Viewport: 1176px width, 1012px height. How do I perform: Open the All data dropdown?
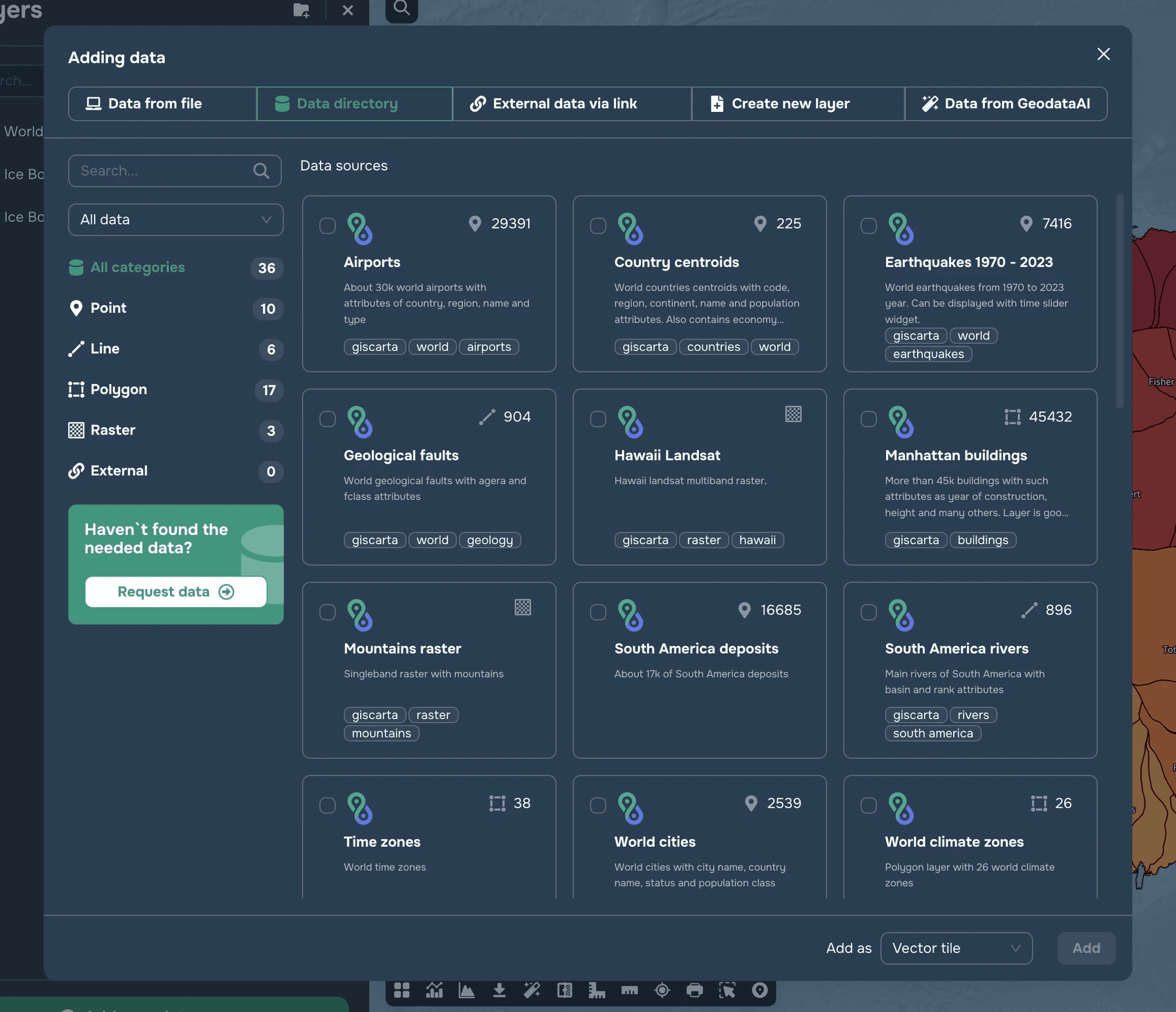(x=176, y=220)
